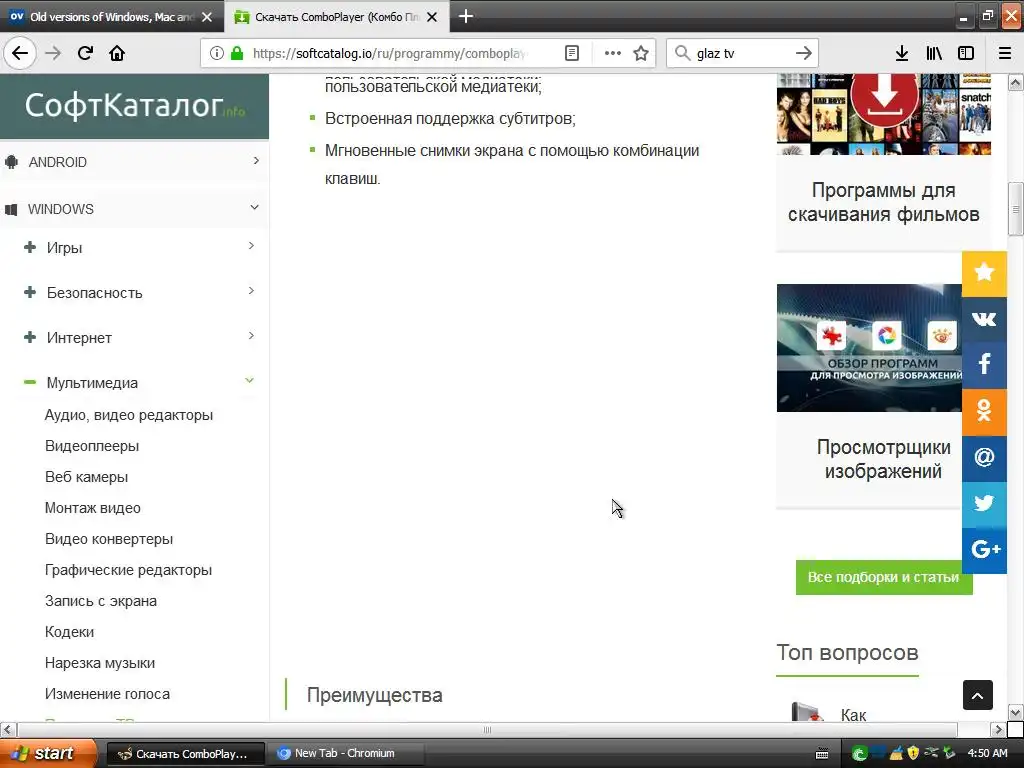Image resolution: width=1024 pixels, height=768 pixels.
Task: Submit the glaz tv search arrow
Action: click(804, 53)
